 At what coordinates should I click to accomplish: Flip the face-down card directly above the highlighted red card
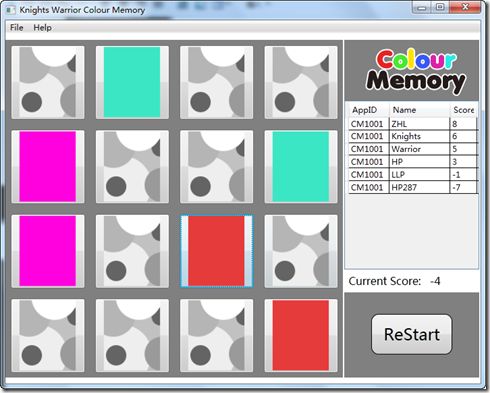[x=217, y=167]
